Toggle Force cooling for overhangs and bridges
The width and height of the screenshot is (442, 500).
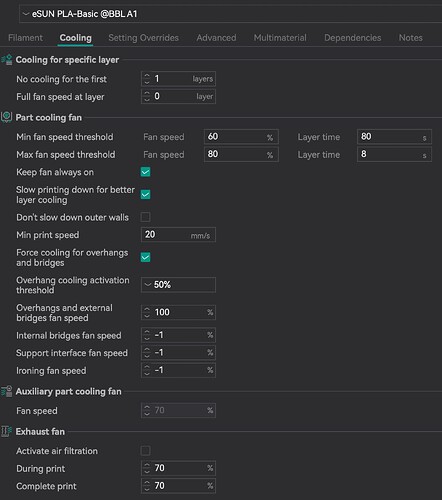point(146,257)
